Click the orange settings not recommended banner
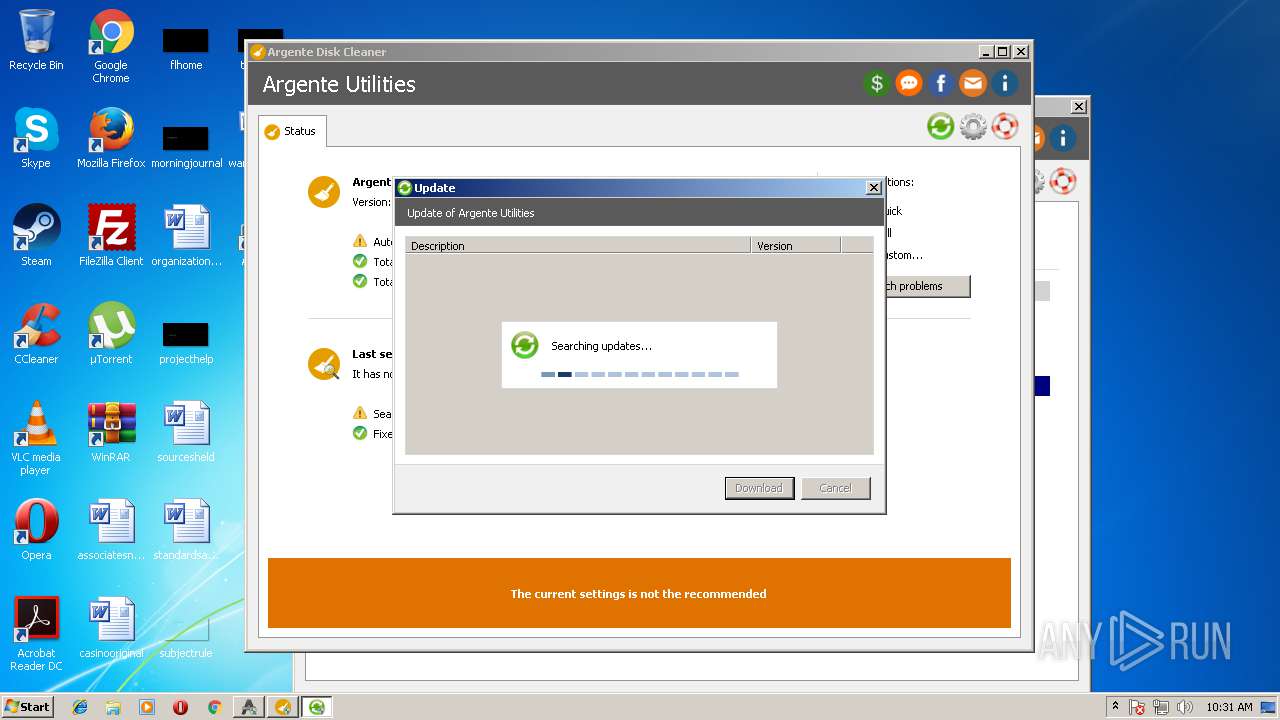The image size is (1280, 720). click(x=639, y=593)
